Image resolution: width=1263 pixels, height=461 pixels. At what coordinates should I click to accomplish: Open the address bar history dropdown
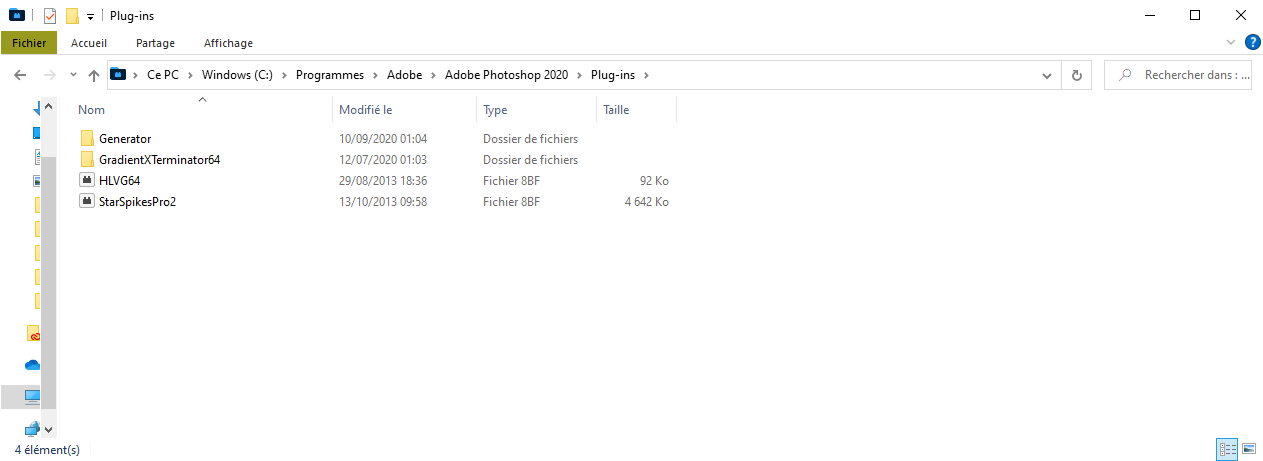(1047, 75)
